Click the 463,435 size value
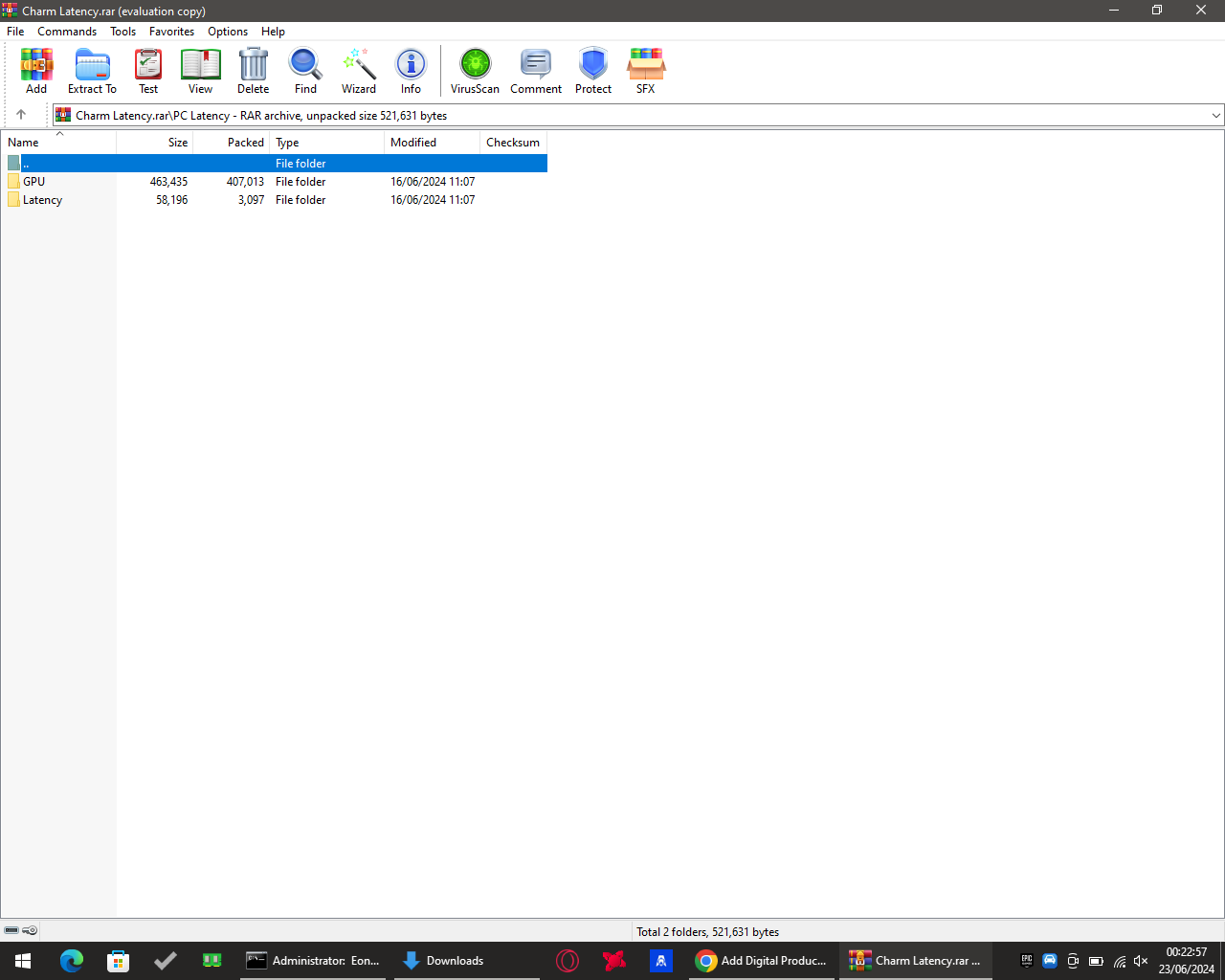 [x=168, y=182]
